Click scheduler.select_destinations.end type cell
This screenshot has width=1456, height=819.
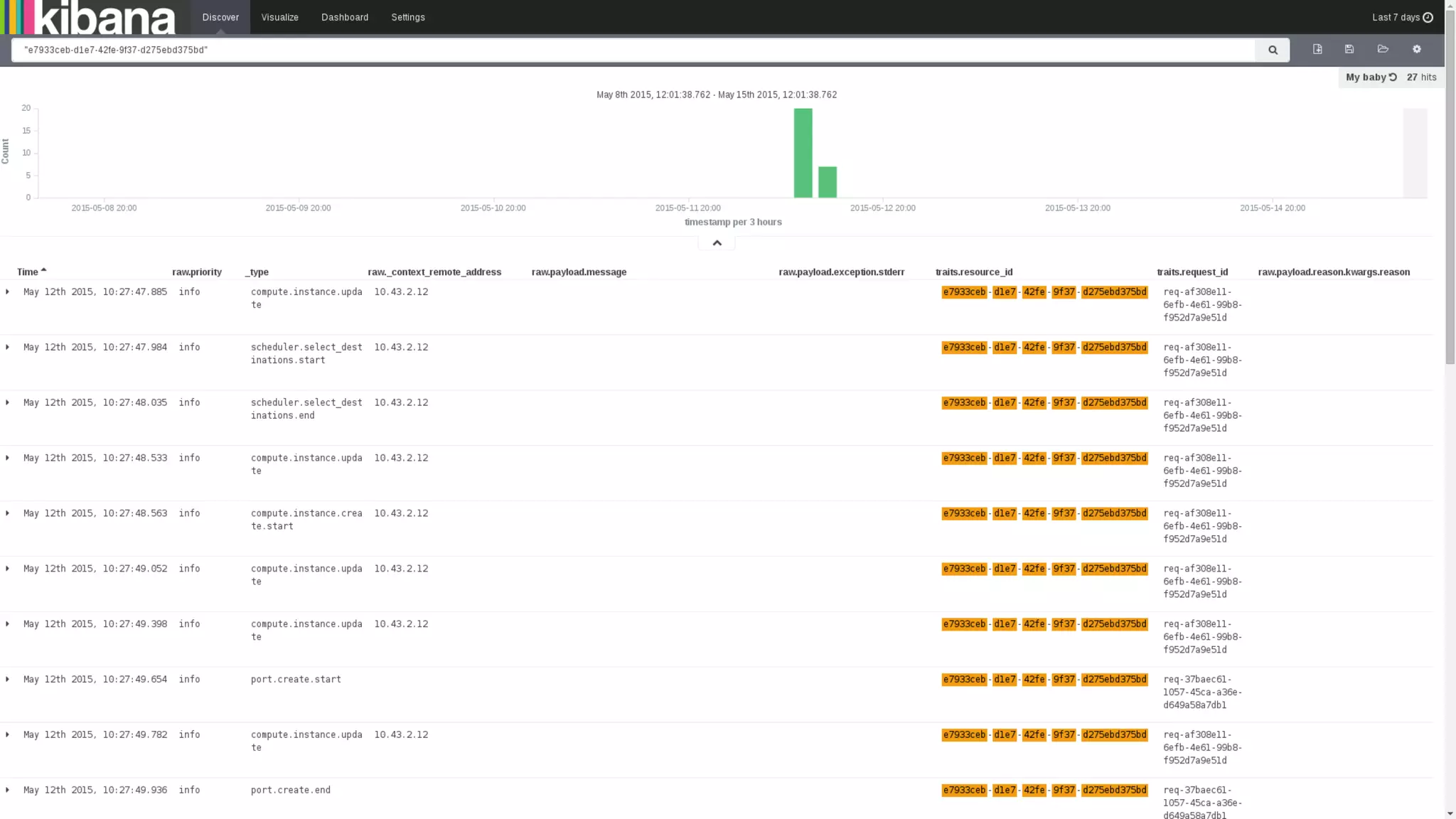(x=306, y=409)
